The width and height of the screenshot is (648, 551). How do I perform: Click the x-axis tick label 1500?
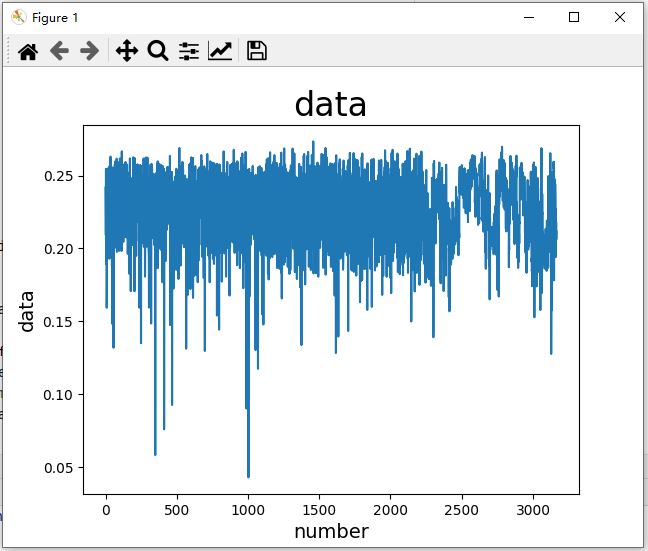coord(319,510)
